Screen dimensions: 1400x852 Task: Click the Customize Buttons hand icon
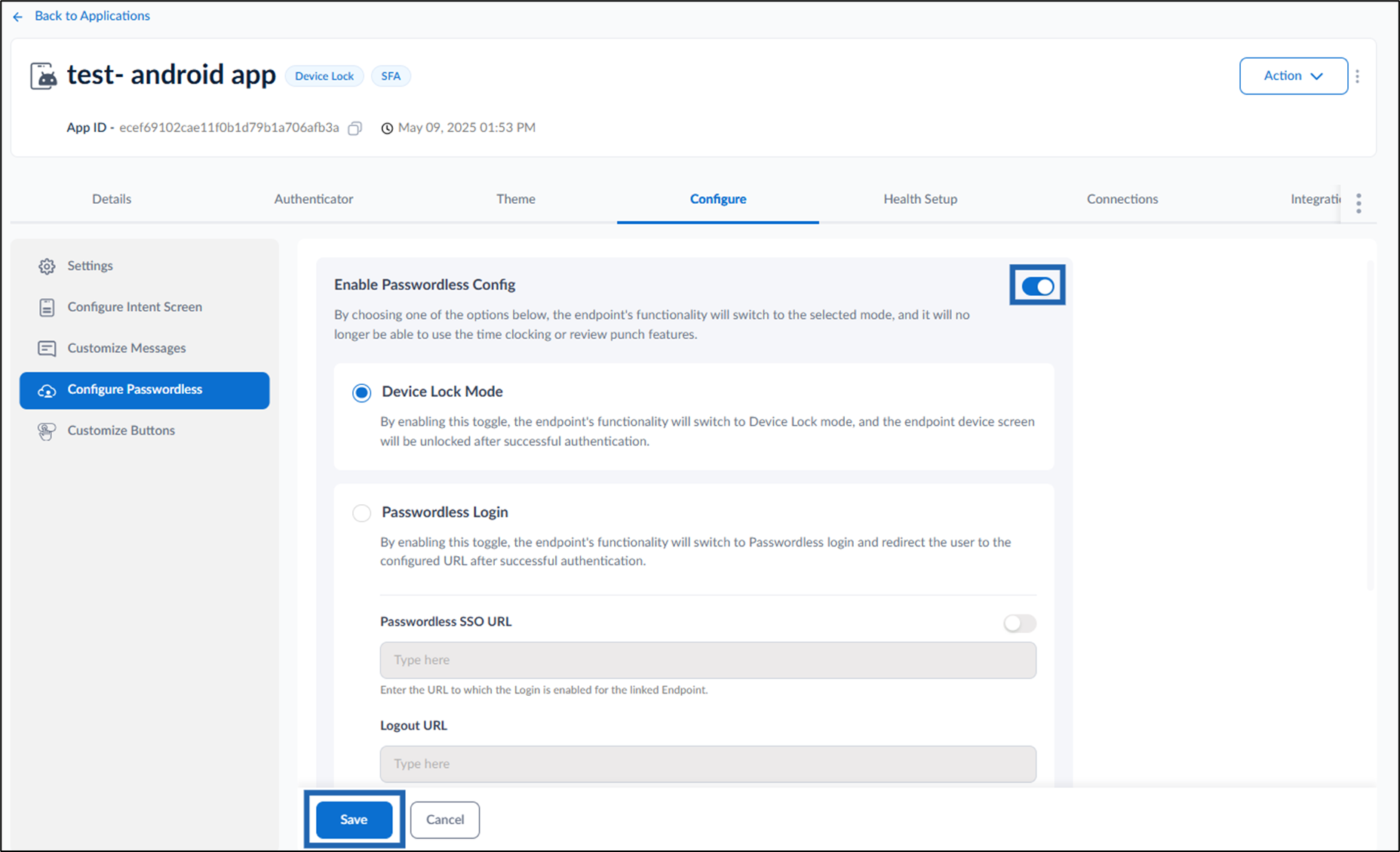pyautogui.click(x=47, y=431)
